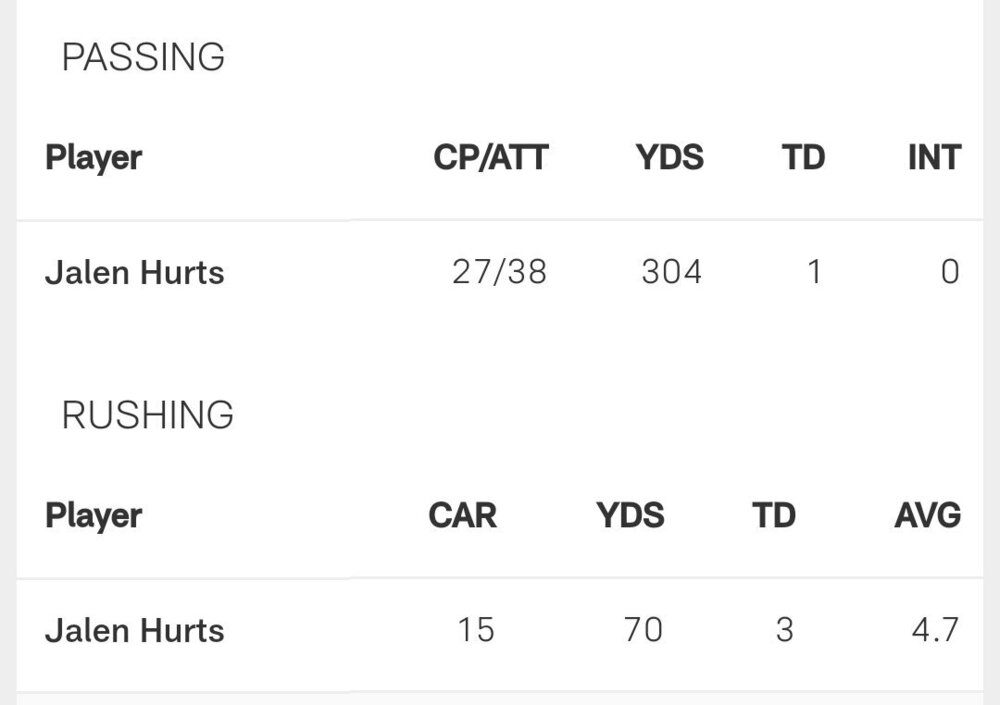Open Jalen Hurts link in rushing row

click(134, 631)
